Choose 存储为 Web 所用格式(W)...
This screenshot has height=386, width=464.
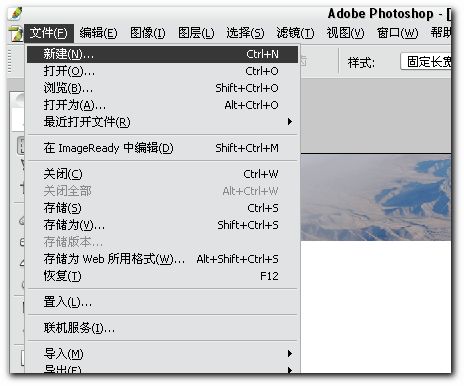162,259
